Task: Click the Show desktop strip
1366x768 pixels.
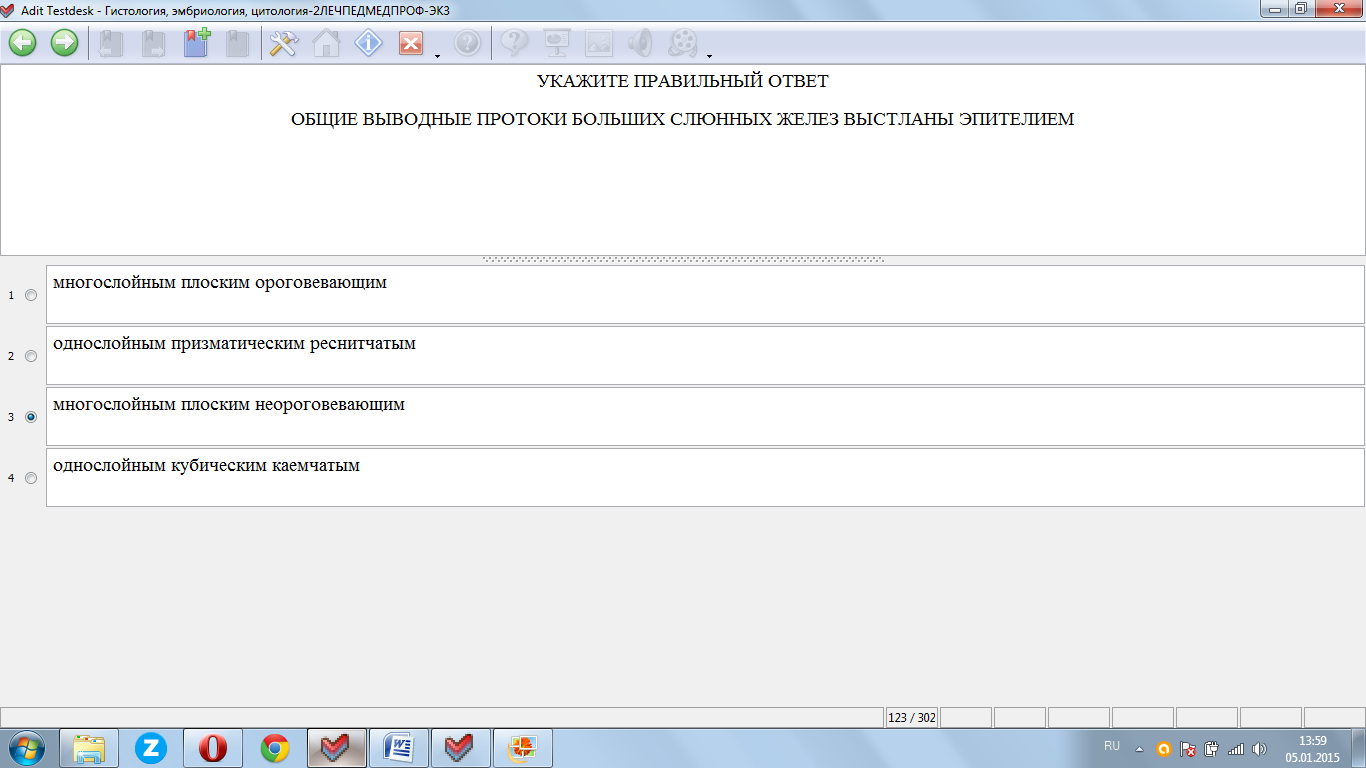Action: [1359, 748]
